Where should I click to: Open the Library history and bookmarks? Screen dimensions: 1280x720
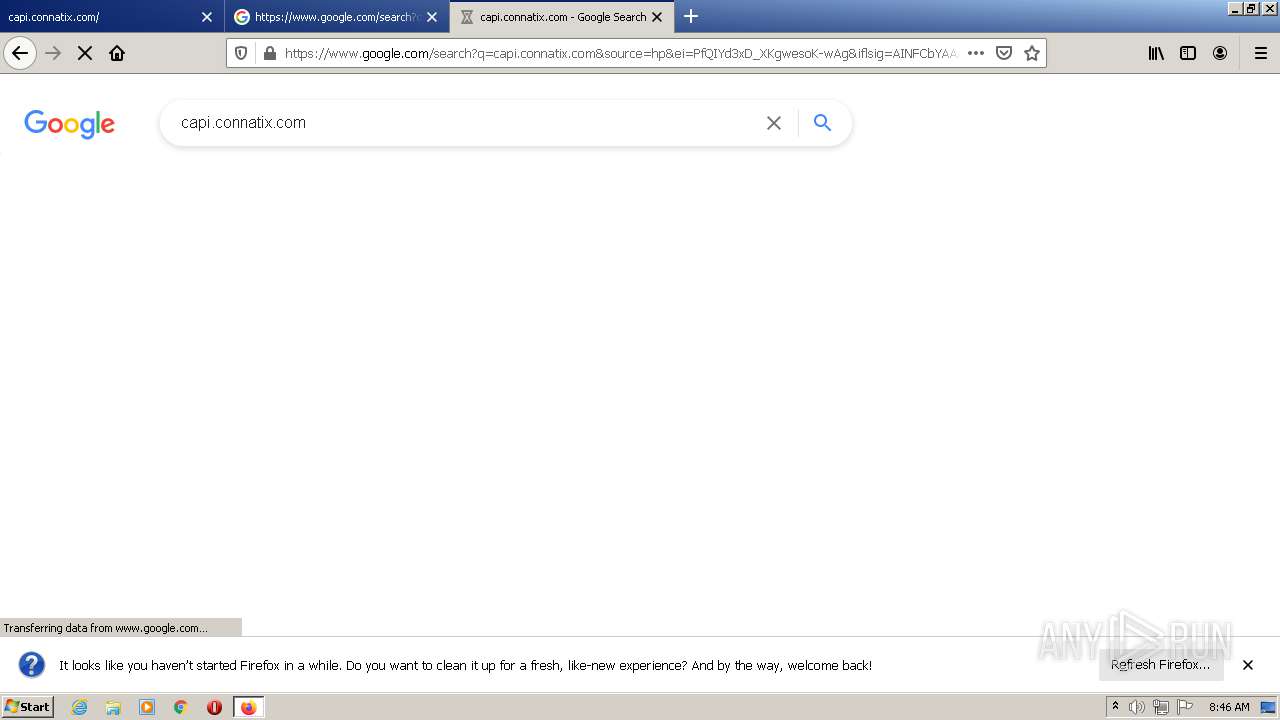[1156, 53]
